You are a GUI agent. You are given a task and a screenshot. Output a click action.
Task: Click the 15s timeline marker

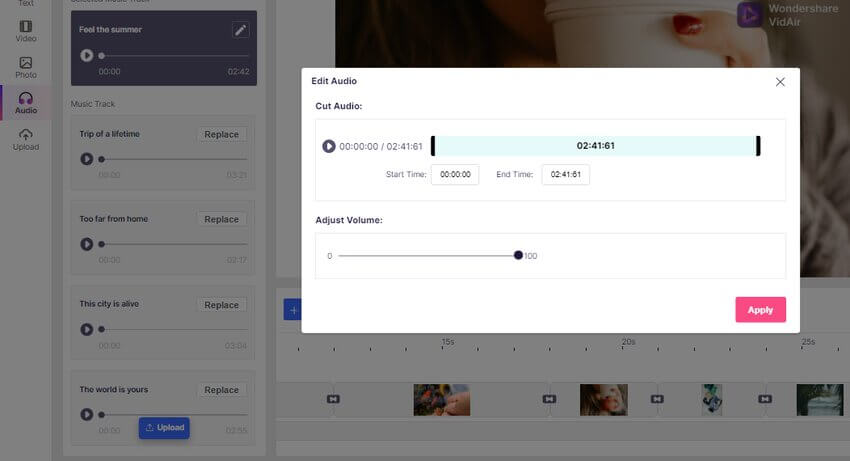pos(448,342)
